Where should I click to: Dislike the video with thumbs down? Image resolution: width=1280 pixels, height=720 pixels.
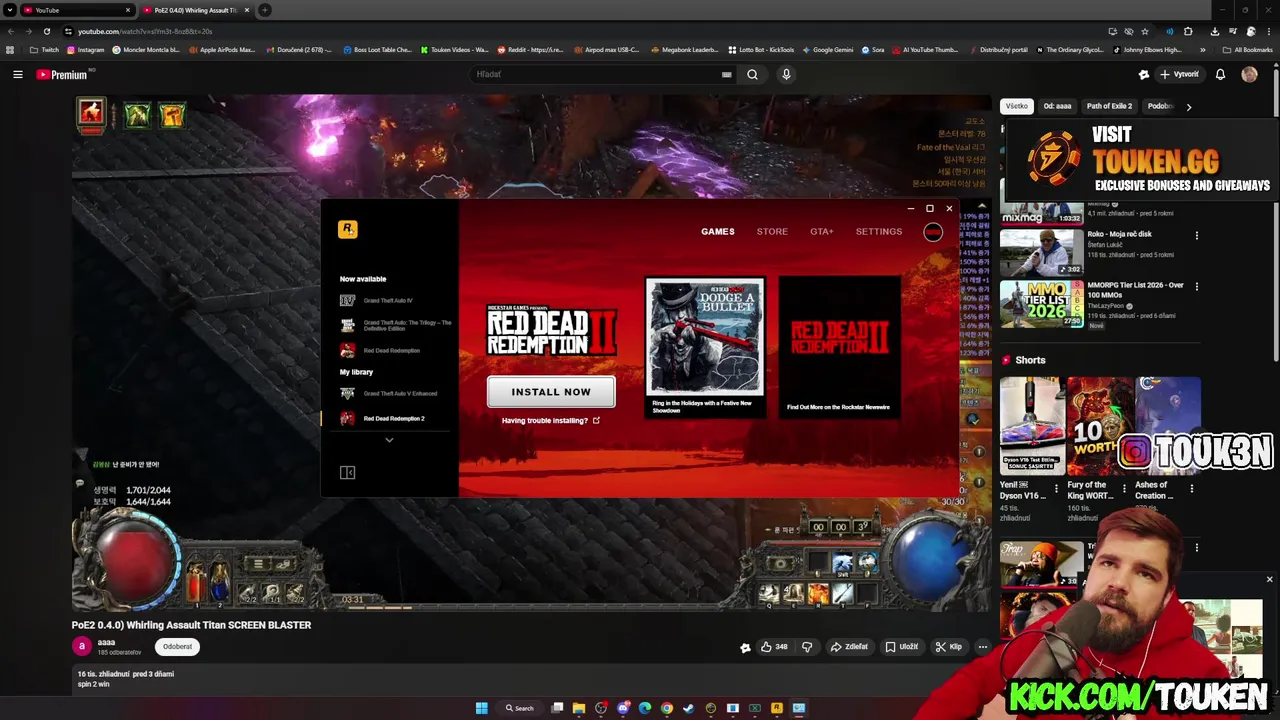[807, 647]
